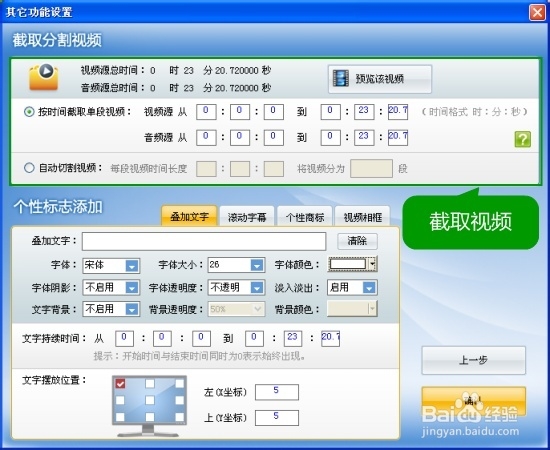The image size is (550, 450).
Task: Click the auto-cut segment length second field
Action: point(274,169)
